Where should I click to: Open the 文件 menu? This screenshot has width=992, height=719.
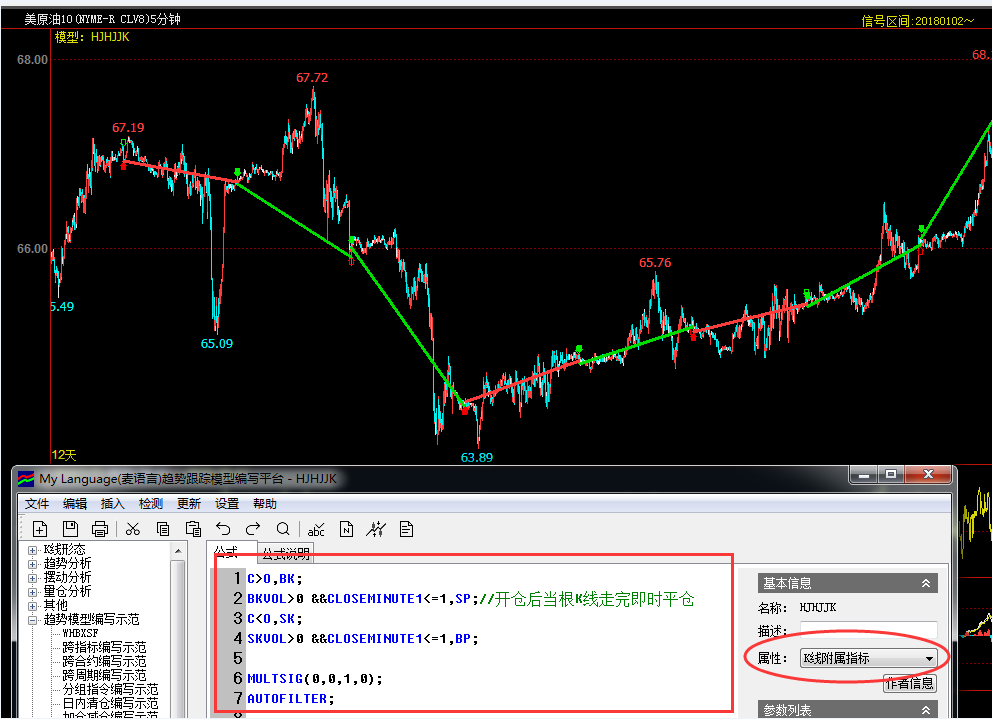tap(37, 504)
